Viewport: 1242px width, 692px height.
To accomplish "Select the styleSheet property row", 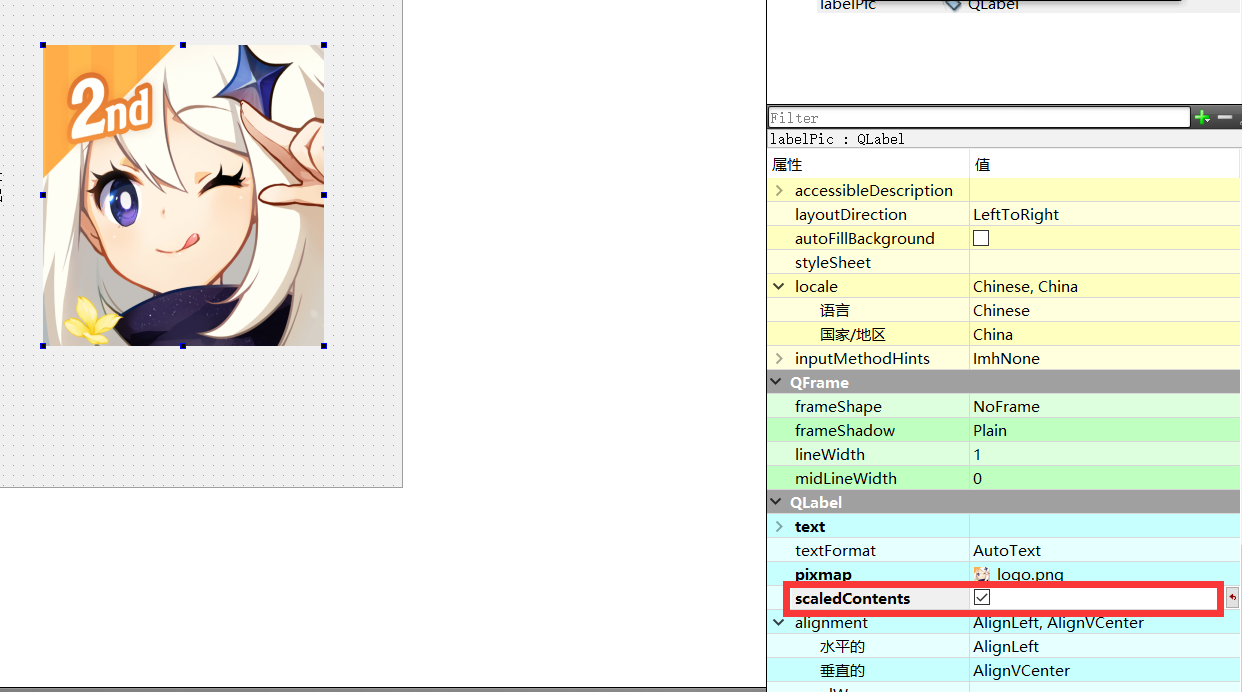I will click(1004, 262).
